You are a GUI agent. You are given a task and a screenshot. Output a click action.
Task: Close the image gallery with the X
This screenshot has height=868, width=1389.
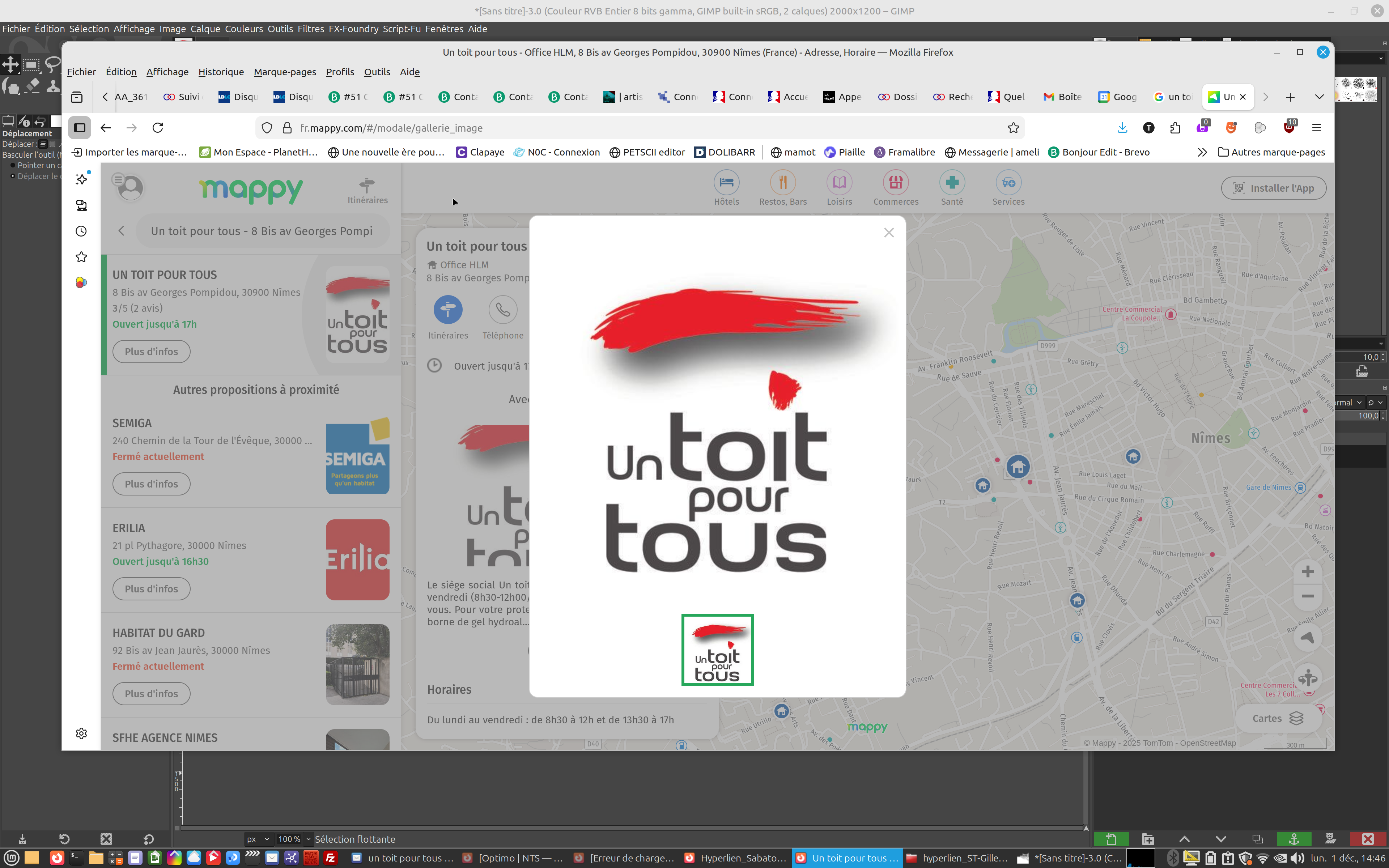pyautogui.click(x=888, y=233)
